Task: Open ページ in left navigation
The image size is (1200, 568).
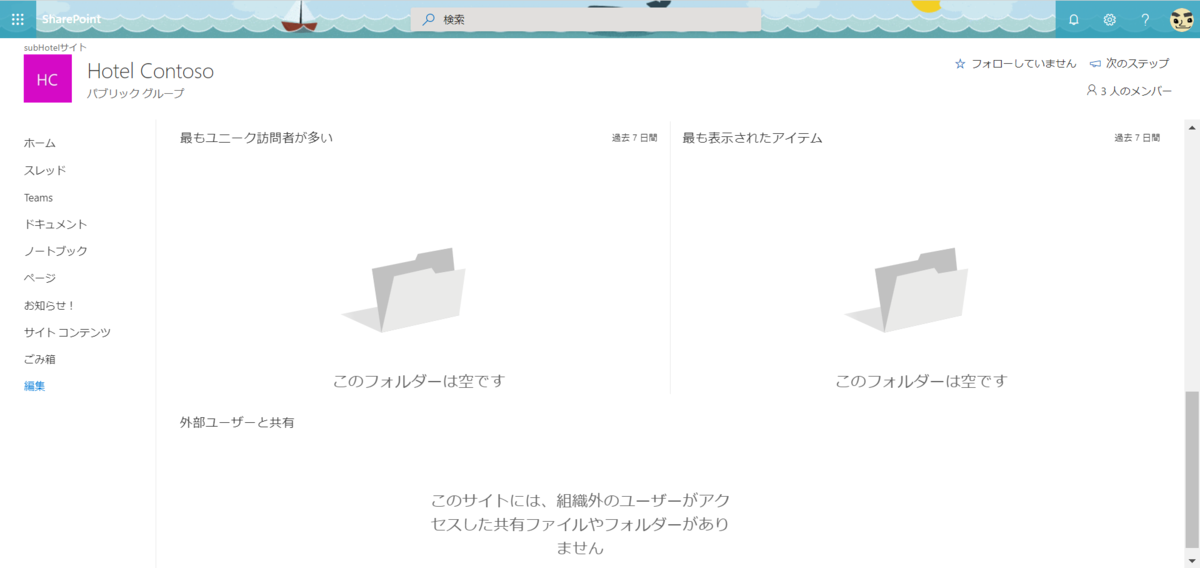Action: click(x=40, y=278)
